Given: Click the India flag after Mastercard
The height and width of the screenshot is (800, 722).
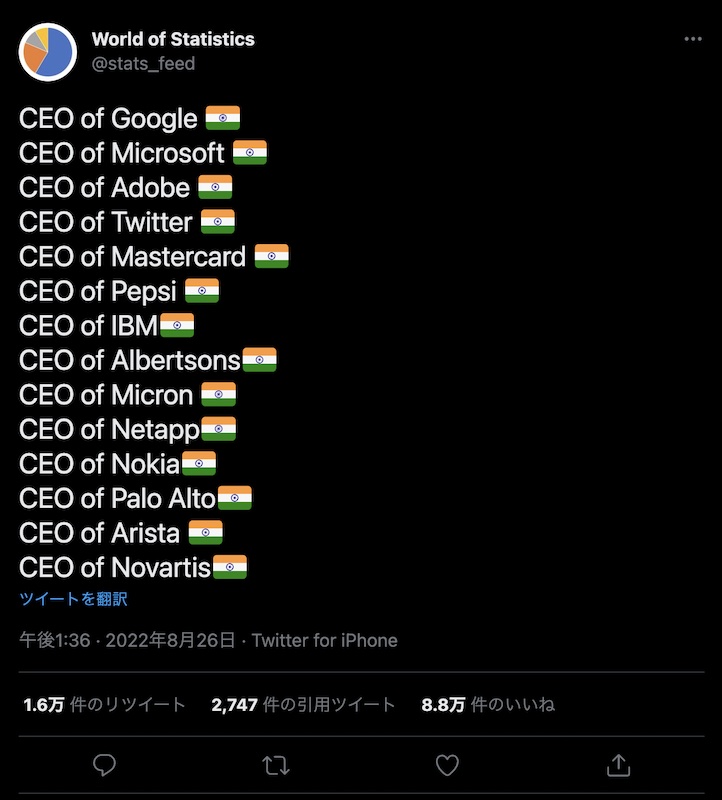Looking at the screenshot, I should click(x=271, y=257).
